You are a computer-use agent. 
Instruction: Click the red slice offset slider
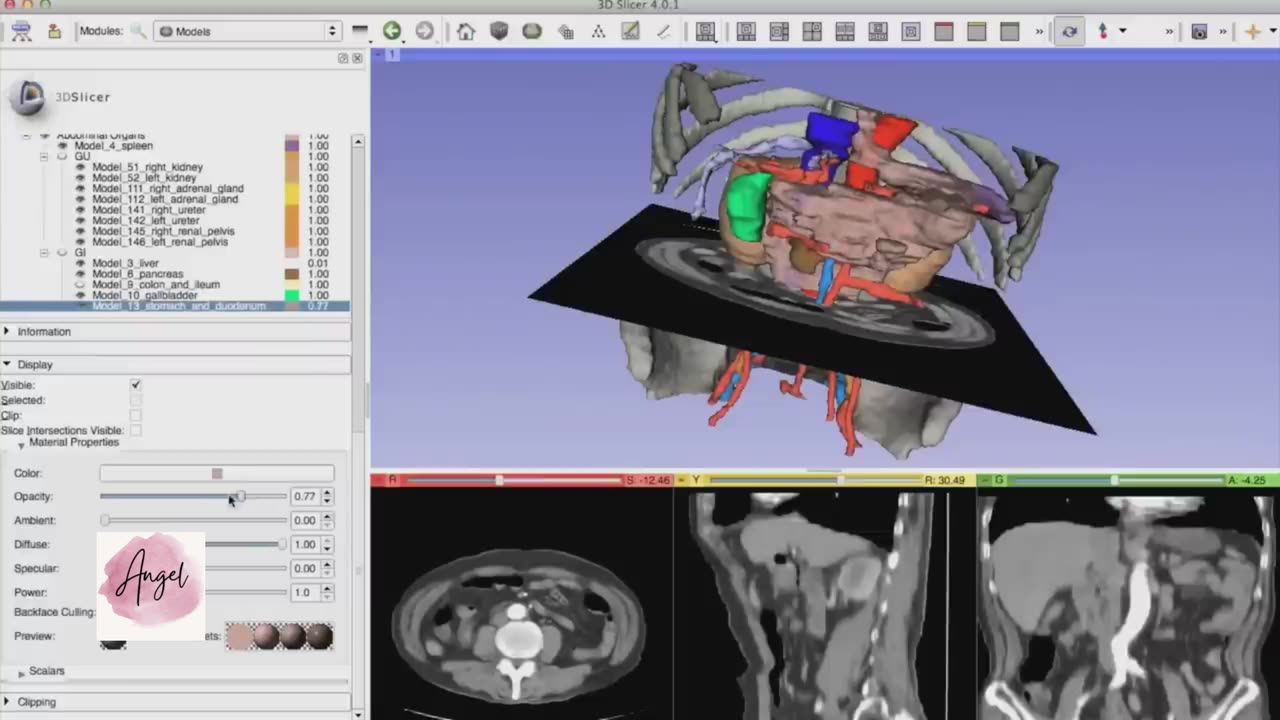point(500,480)
